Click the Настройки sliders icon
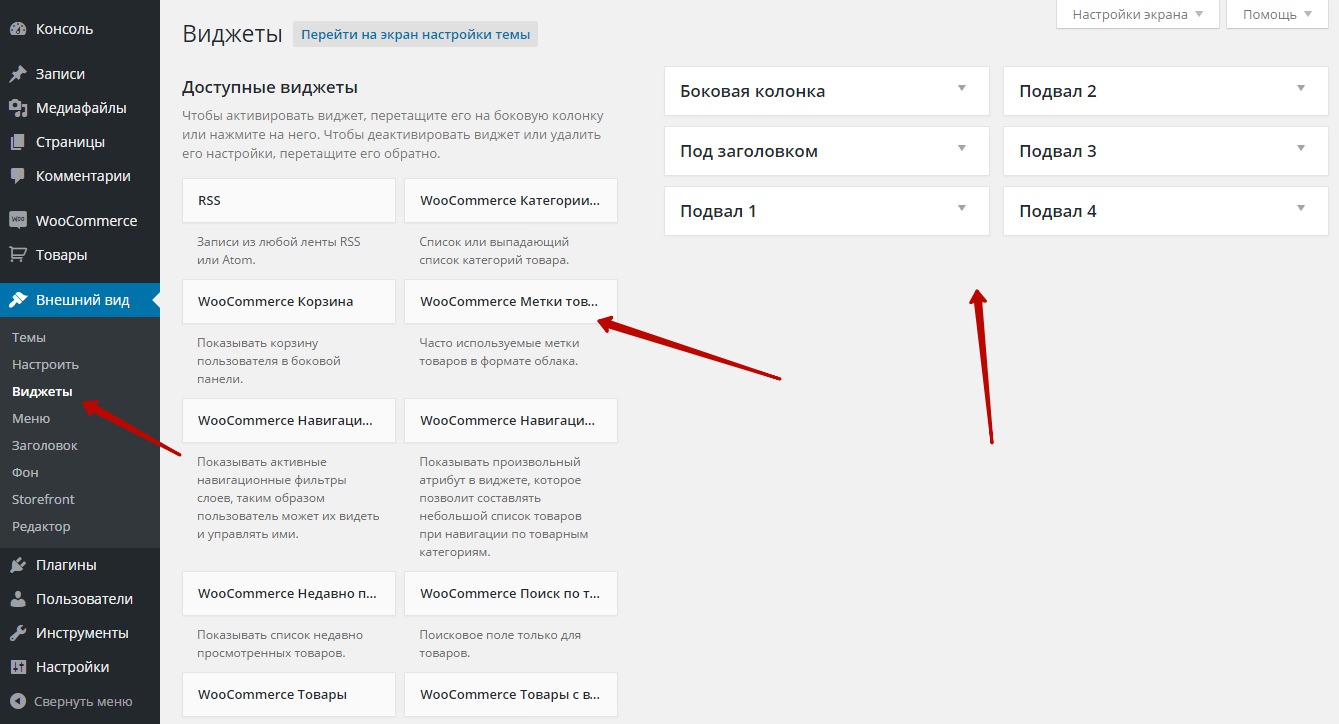The width and height of the screenshot is (1339, 724). click(x=18, y=667)
